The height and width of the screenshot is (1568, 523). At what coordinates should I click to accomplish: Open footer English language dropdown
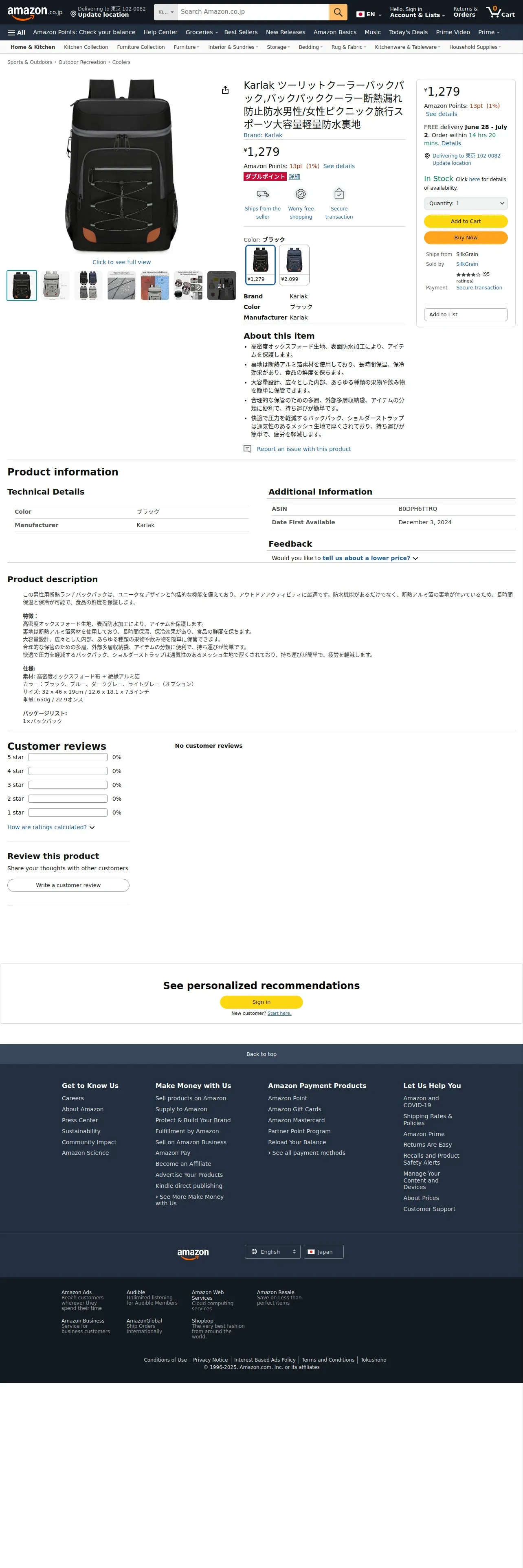pos(273,1252)
